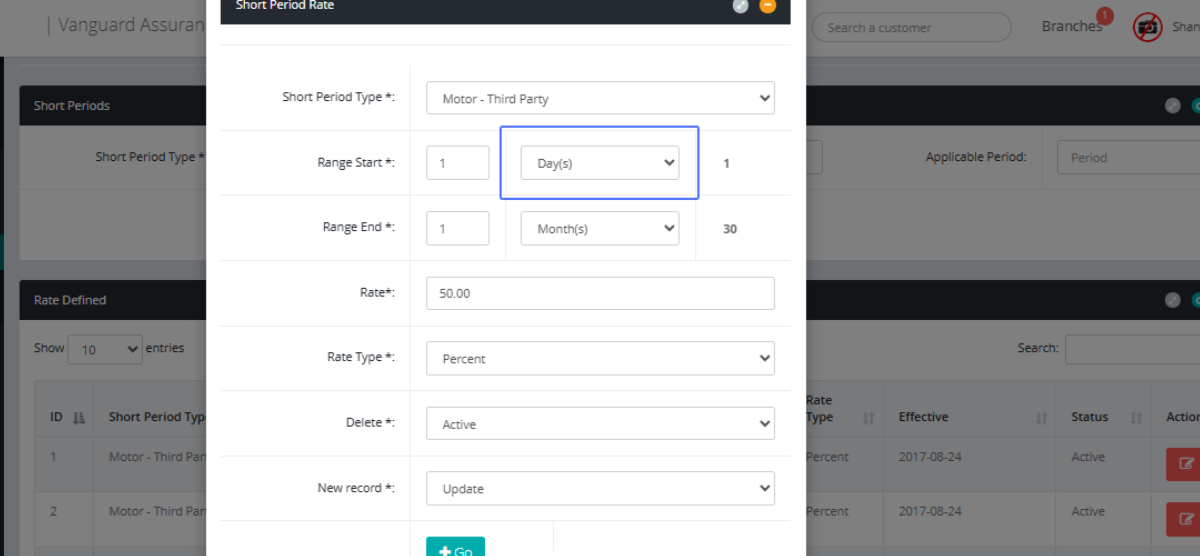The width and height of the screenshot is (1200, 556).
Task: Open the Branches menu in top bar
Action: coord(1070,27)
